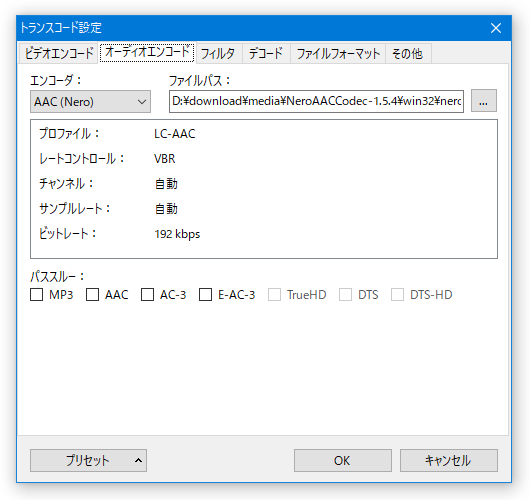Viewport: 530px width, 500px height.
Task: Go to the デコード tab
Action: click(x=266, y=53)
